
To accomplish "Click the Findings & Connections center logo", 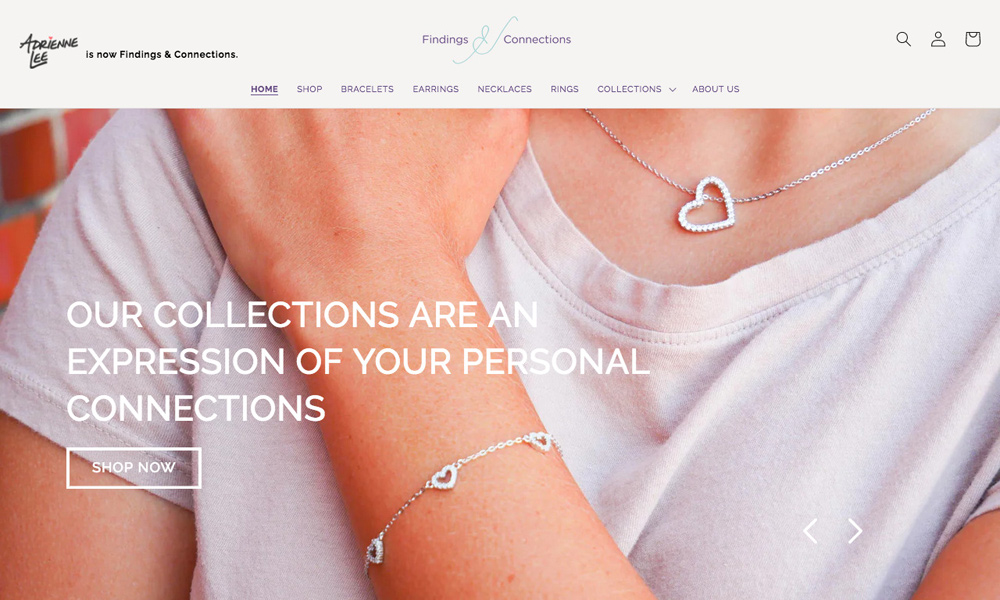I will [496, 40].
